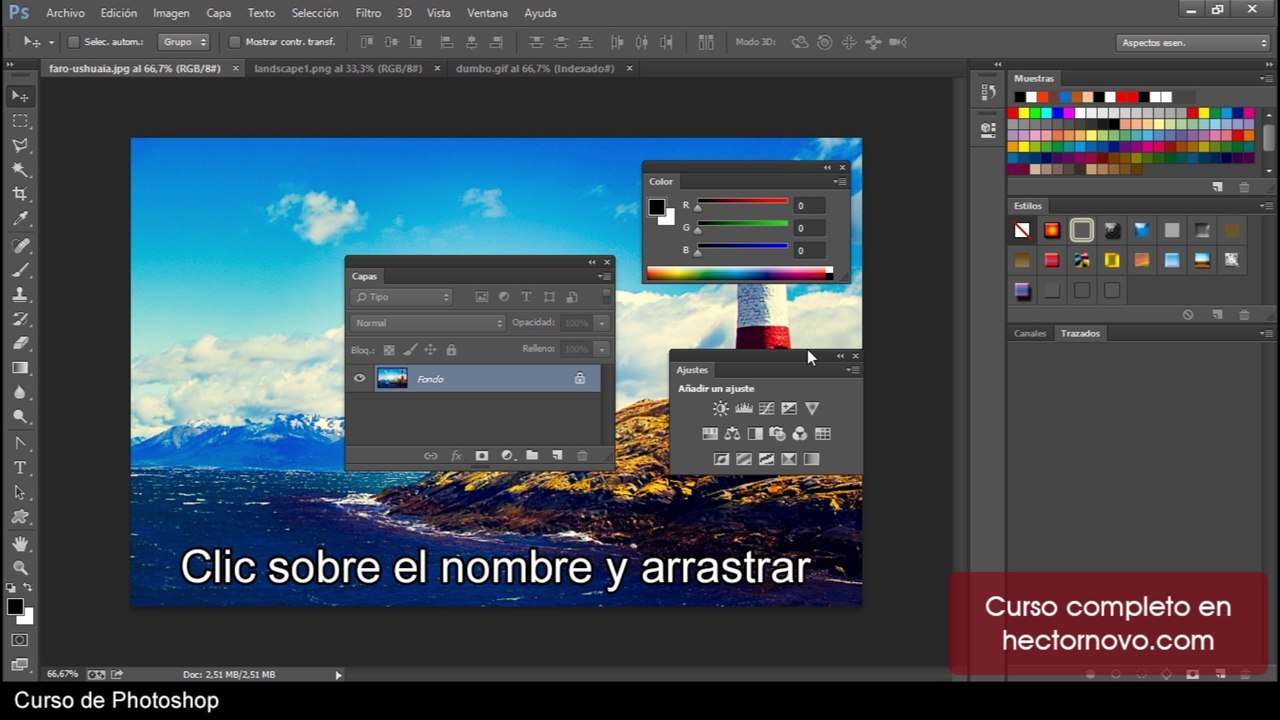Add a Vibrance adjustment
This screenshot has width=1280, height=720.
[812, 408]
